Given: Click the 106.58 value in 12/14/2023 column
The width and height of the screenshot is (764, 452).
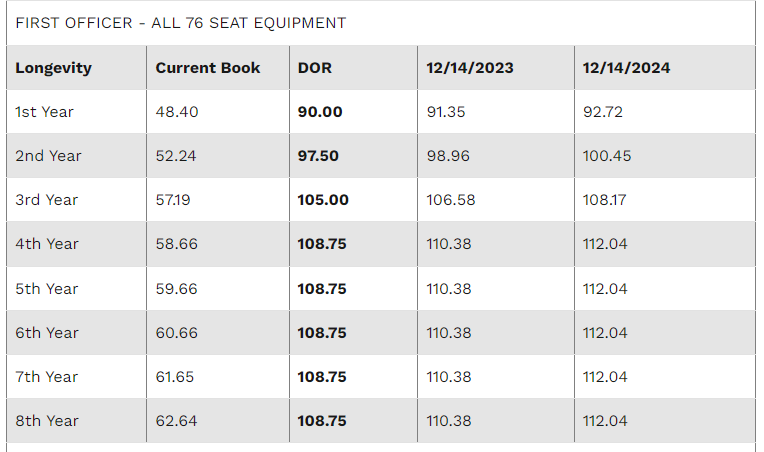Looking at the screenshot, I should pos(450,200).
